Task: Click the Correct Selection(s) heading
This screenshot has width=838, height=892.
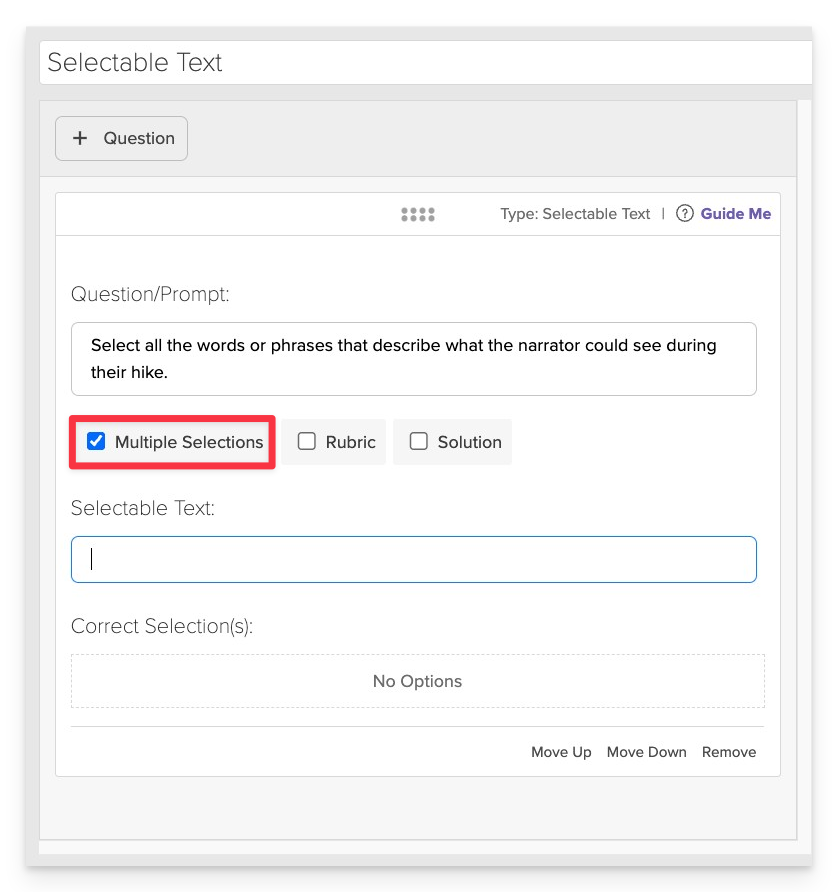Action: point(162,626)
